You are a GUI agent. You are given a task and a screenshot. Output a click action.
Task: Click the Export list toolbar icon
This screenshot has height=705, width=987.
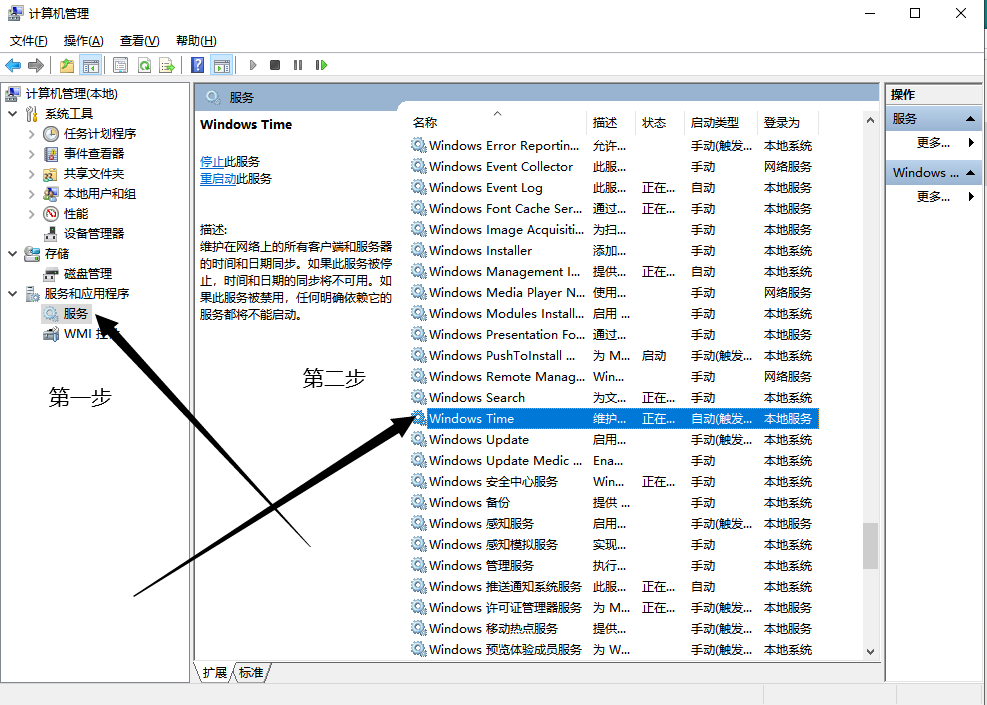167,65
